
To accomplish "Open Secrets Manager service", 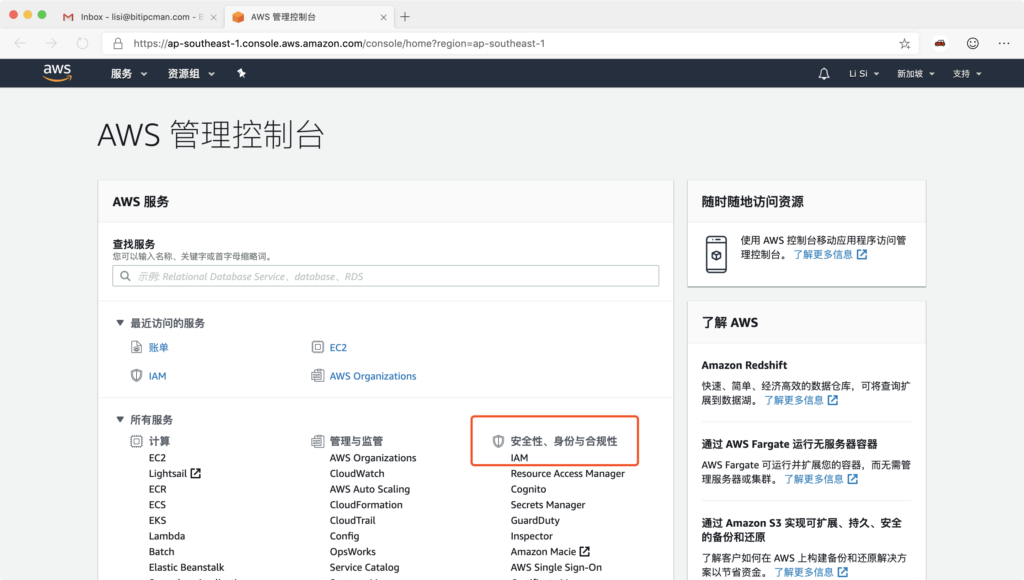I will pos(548,505).
